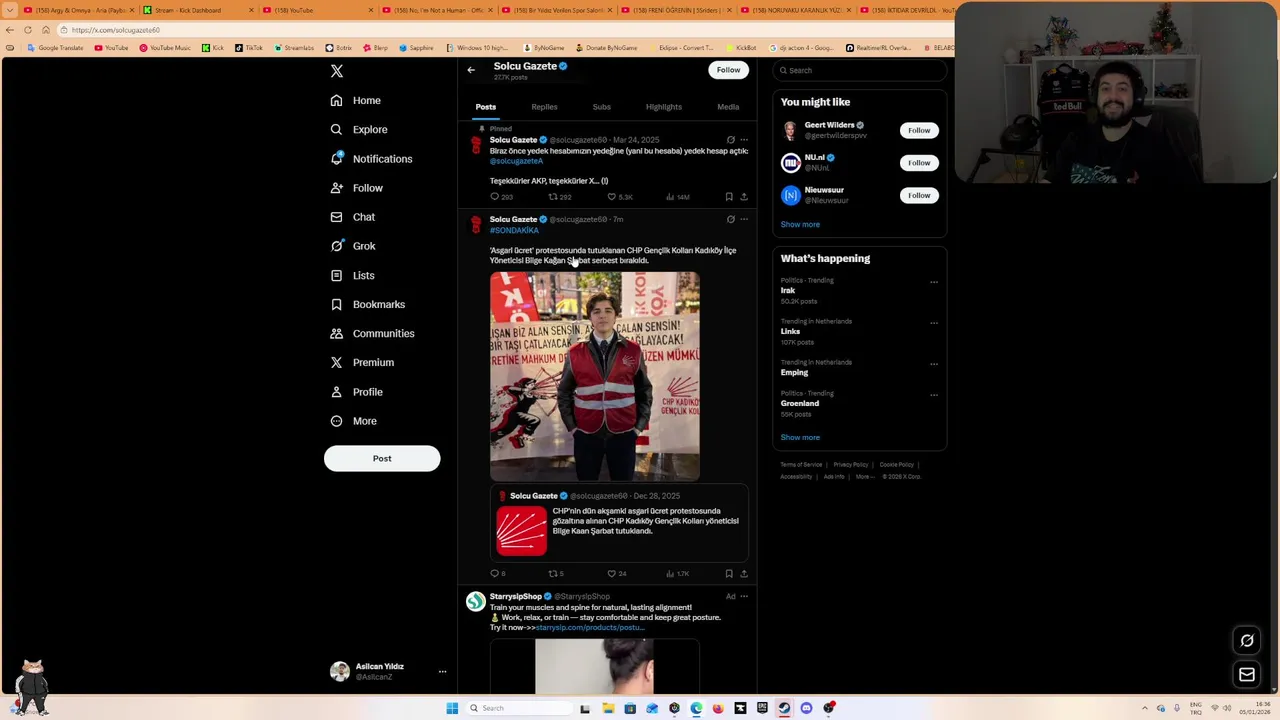Open Discord from the taskbar

806,708
